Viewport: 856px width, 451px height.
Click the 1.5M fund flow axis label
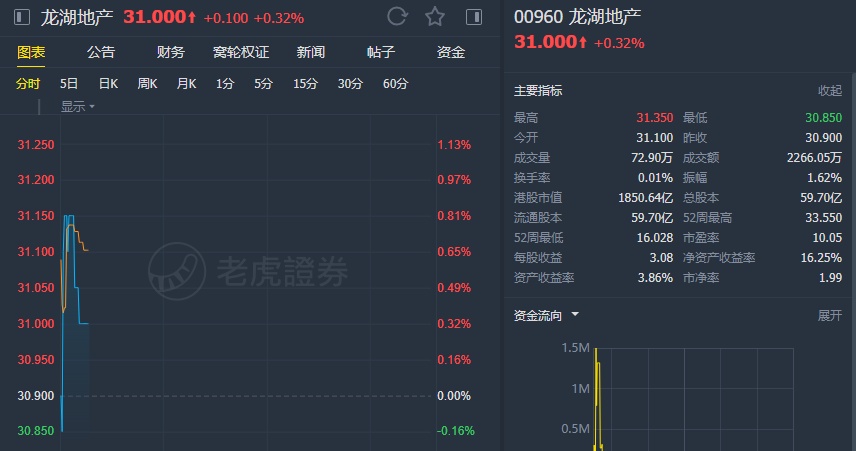[575, 348]
